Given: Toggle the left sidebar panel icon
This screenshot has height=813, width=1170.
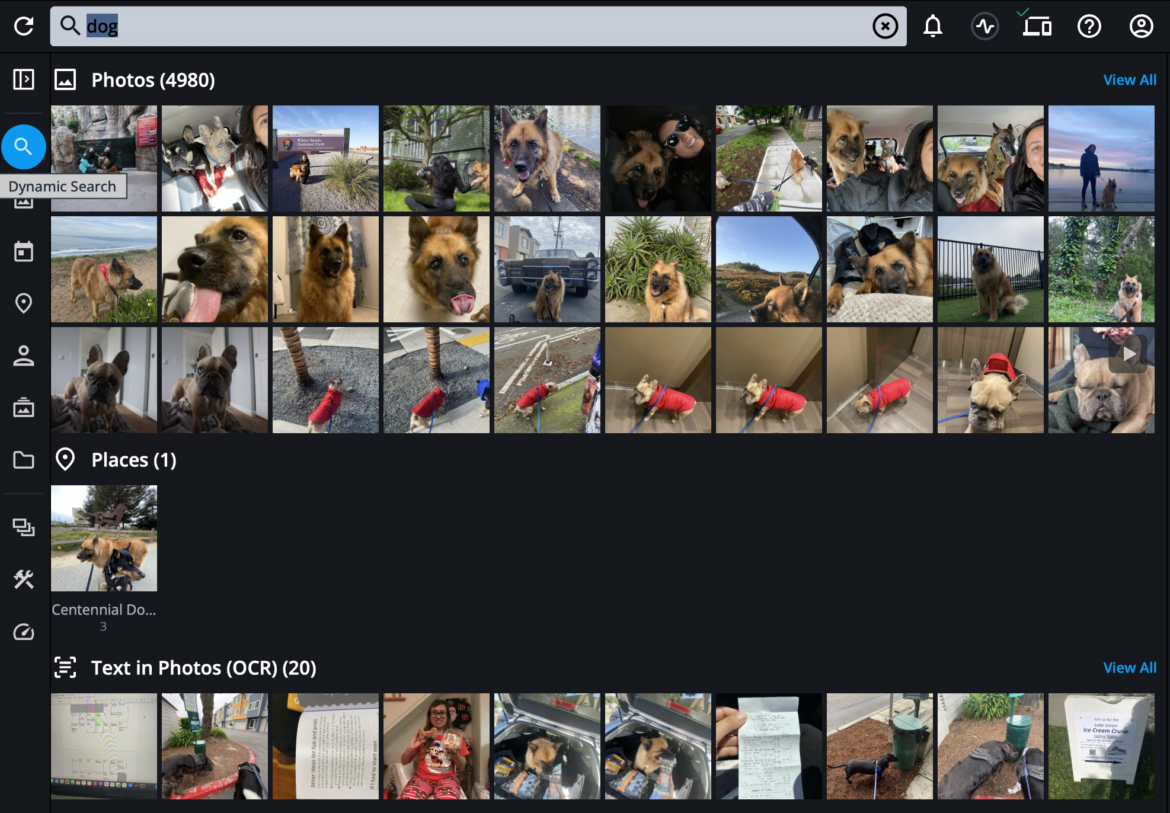Looking at the screenshot, I should (x=24, y=80).
